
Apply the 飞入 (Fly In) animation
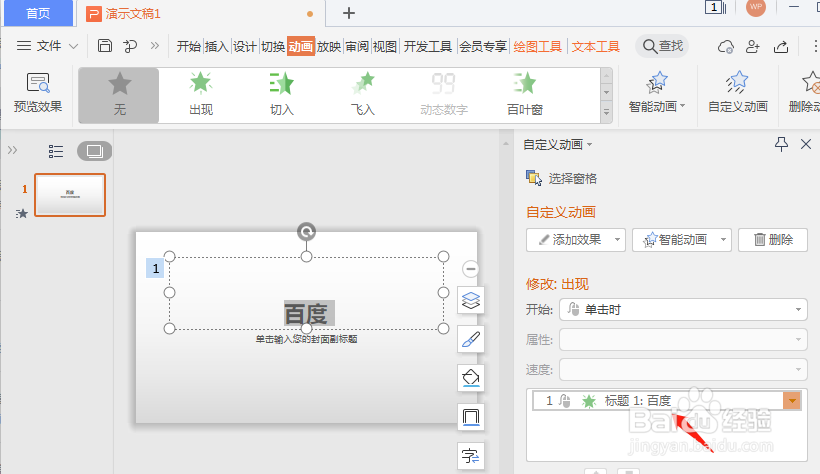click(363, 95)
